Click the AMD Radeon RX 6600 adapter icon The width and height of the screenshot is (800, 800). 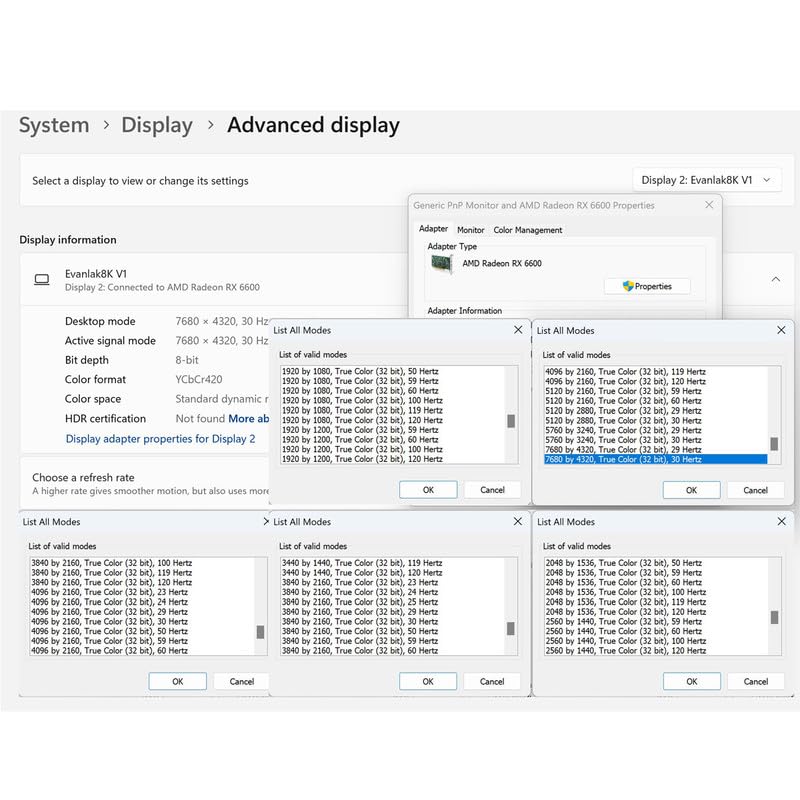441,264
